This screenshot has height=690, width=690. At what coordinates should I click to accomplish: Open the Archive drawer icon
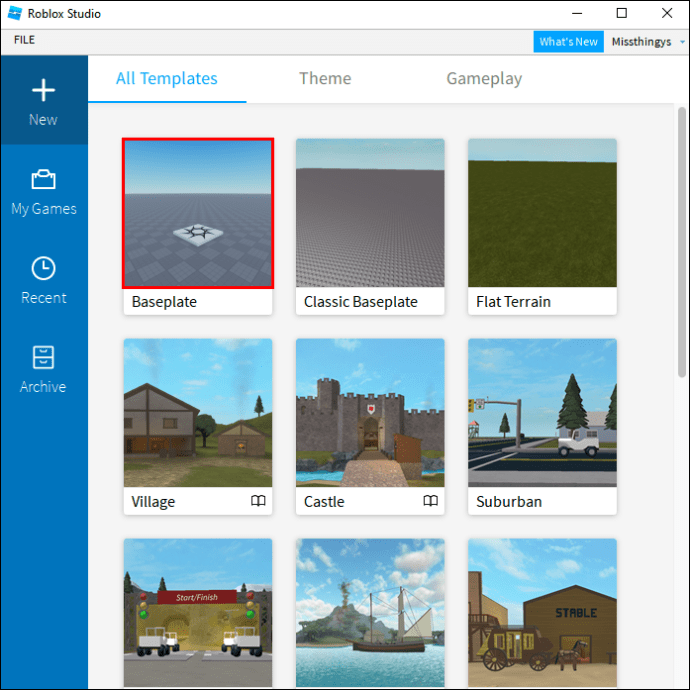pyautogui.click(x=43, y=357)
